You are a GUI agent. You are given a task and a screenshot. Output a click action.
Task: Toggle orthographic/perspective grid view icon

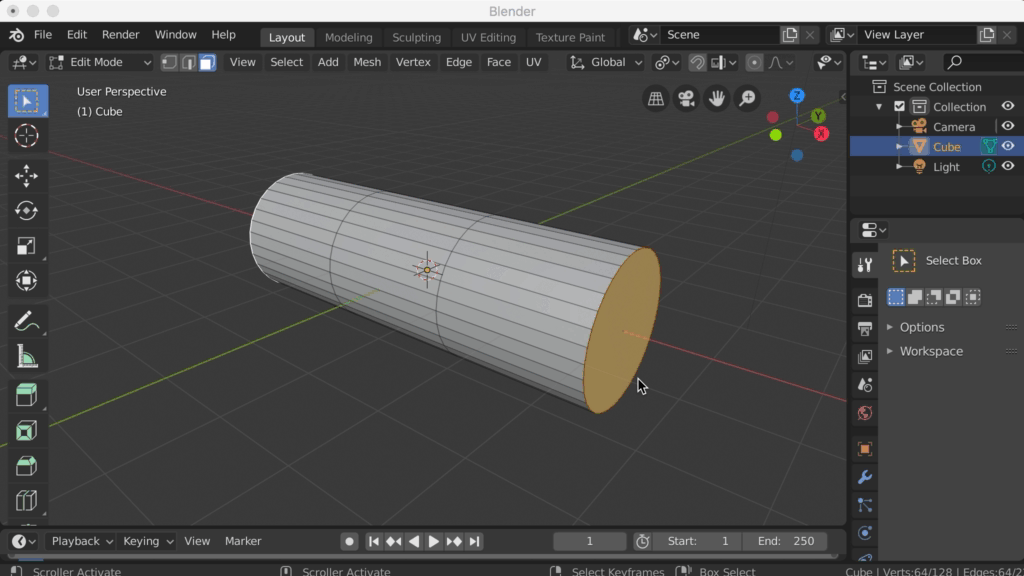pos(655,98)
